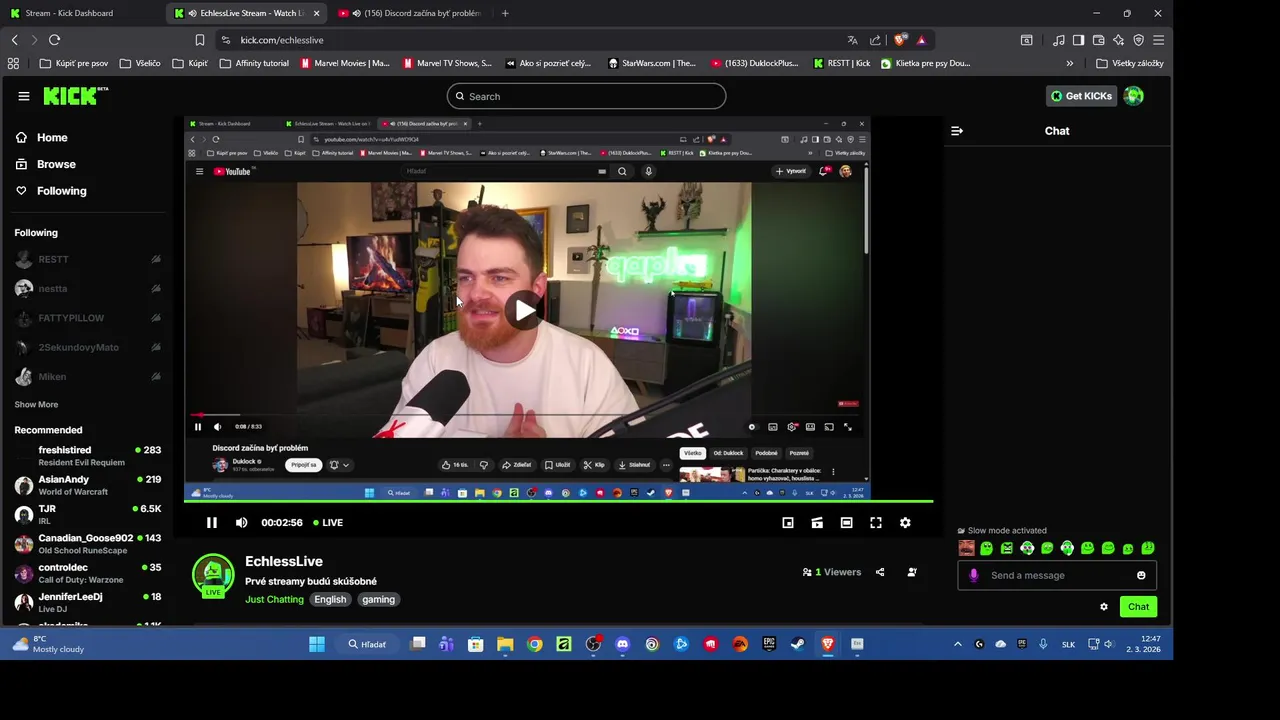Click the EchlessLive channel avatar
This screenshot has width=1280, height=720.
coord(213,575)
